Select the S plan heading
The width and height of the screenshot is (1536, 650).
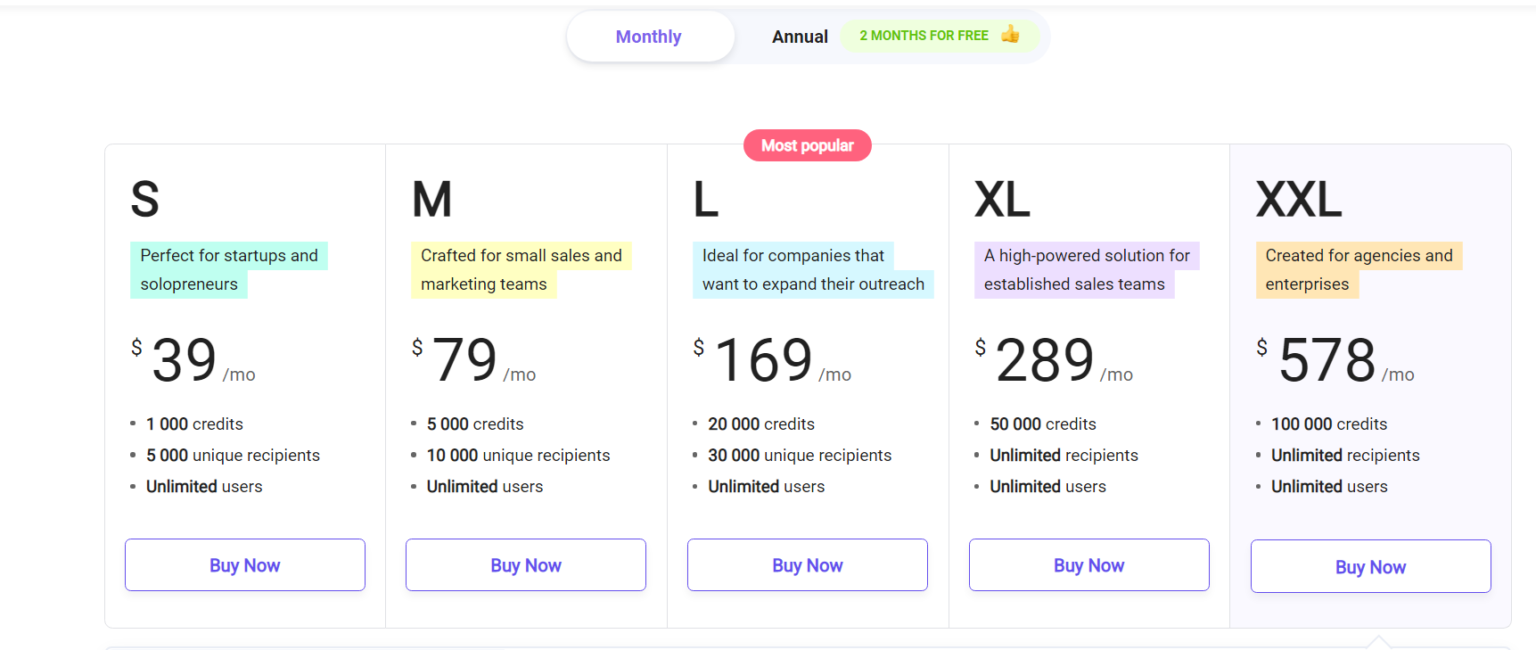(x=144, y=198)
